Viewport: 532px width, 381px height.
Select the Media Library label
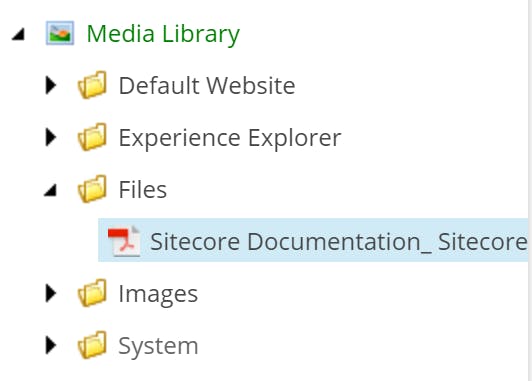click(163, 34)
